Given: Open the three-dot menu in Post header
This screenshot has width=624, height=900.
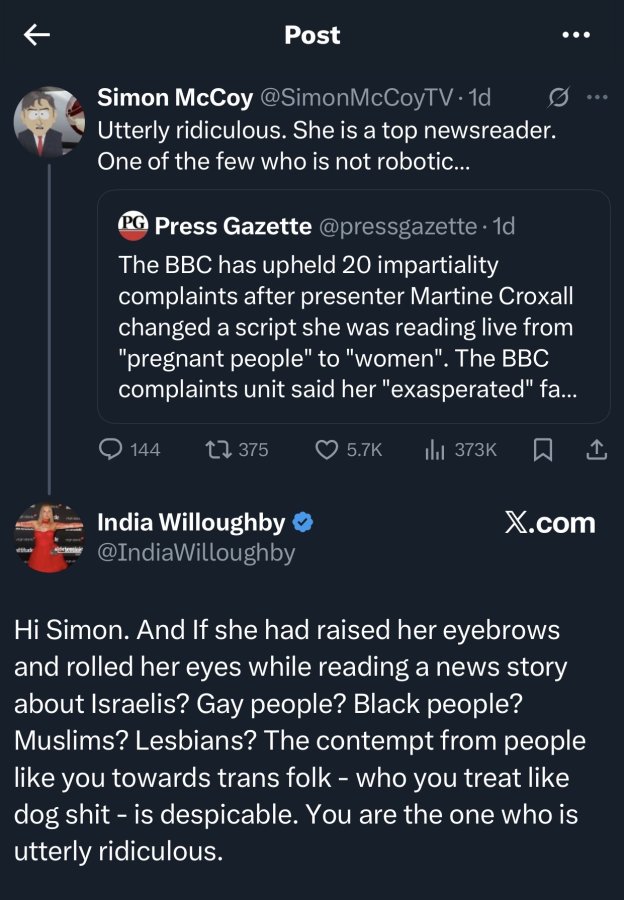Looking at the screenshot, I should coord(576,35).
